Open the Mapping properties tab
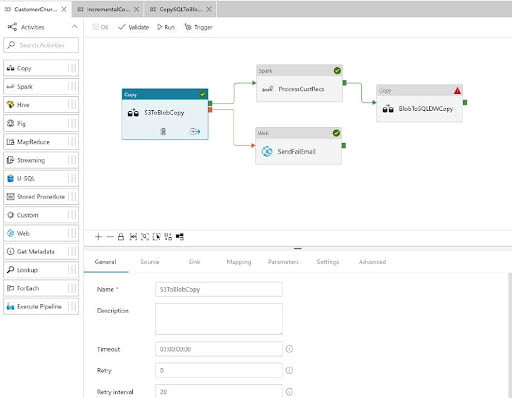 click(239, 262)
